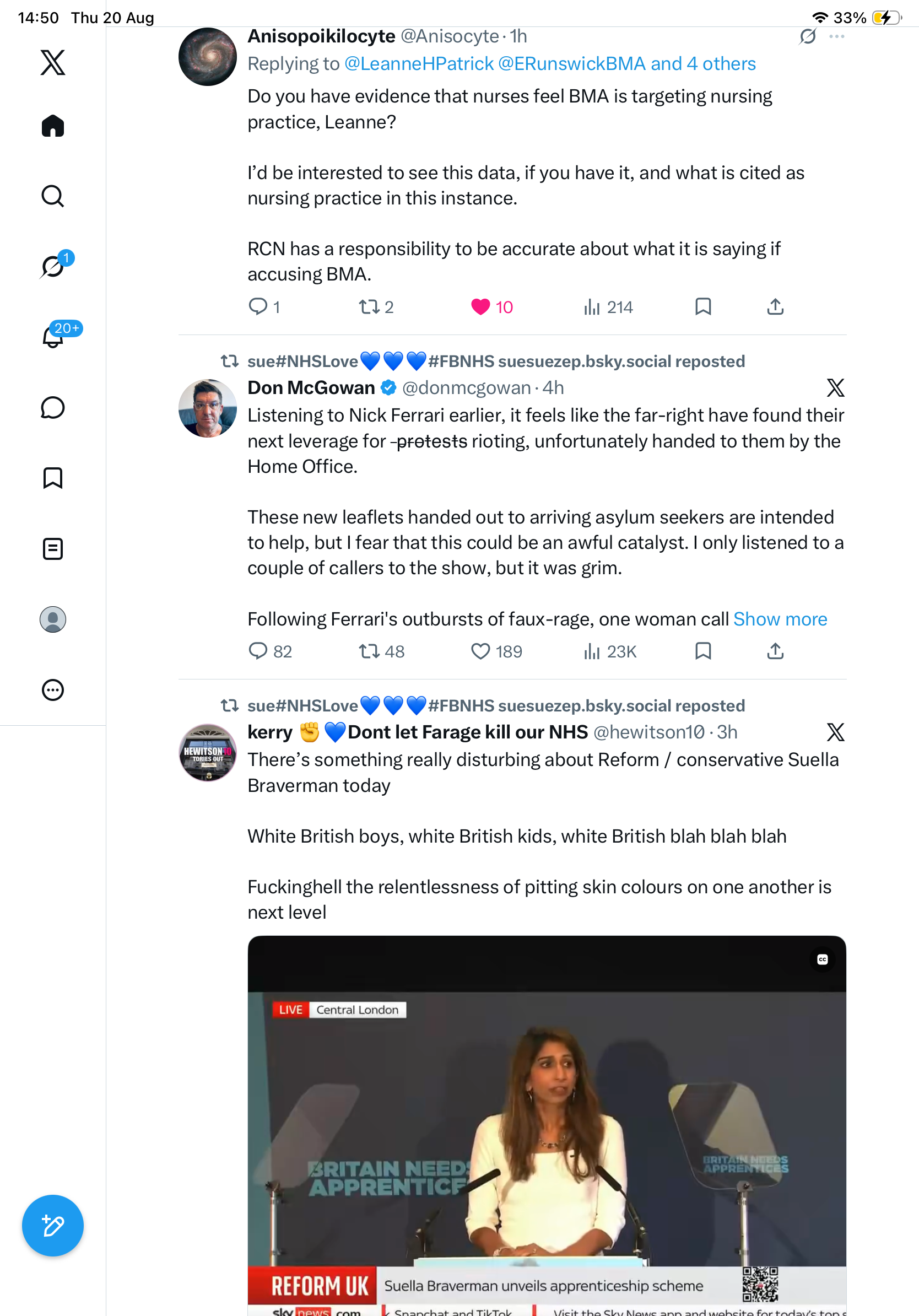Repost Don McGowan's post

[x=381, y=651]
